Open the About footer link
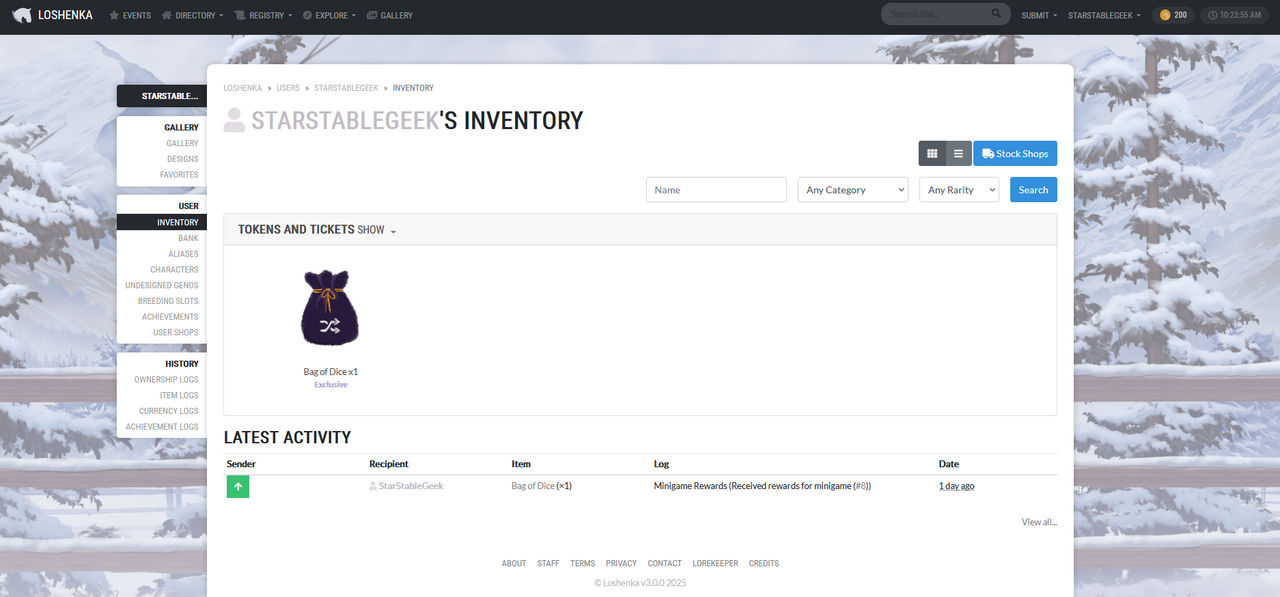 [514, 564]
